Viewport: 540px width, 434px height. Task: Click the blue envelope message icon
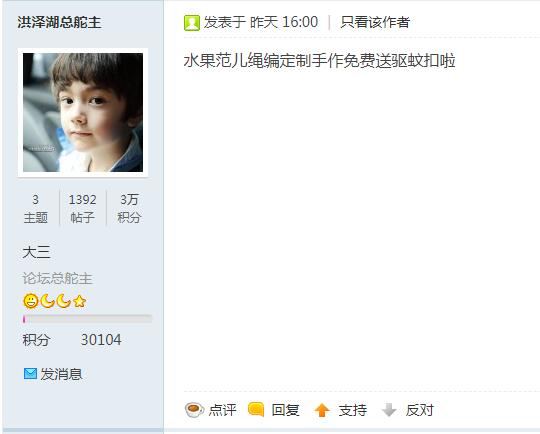[30, 373]
